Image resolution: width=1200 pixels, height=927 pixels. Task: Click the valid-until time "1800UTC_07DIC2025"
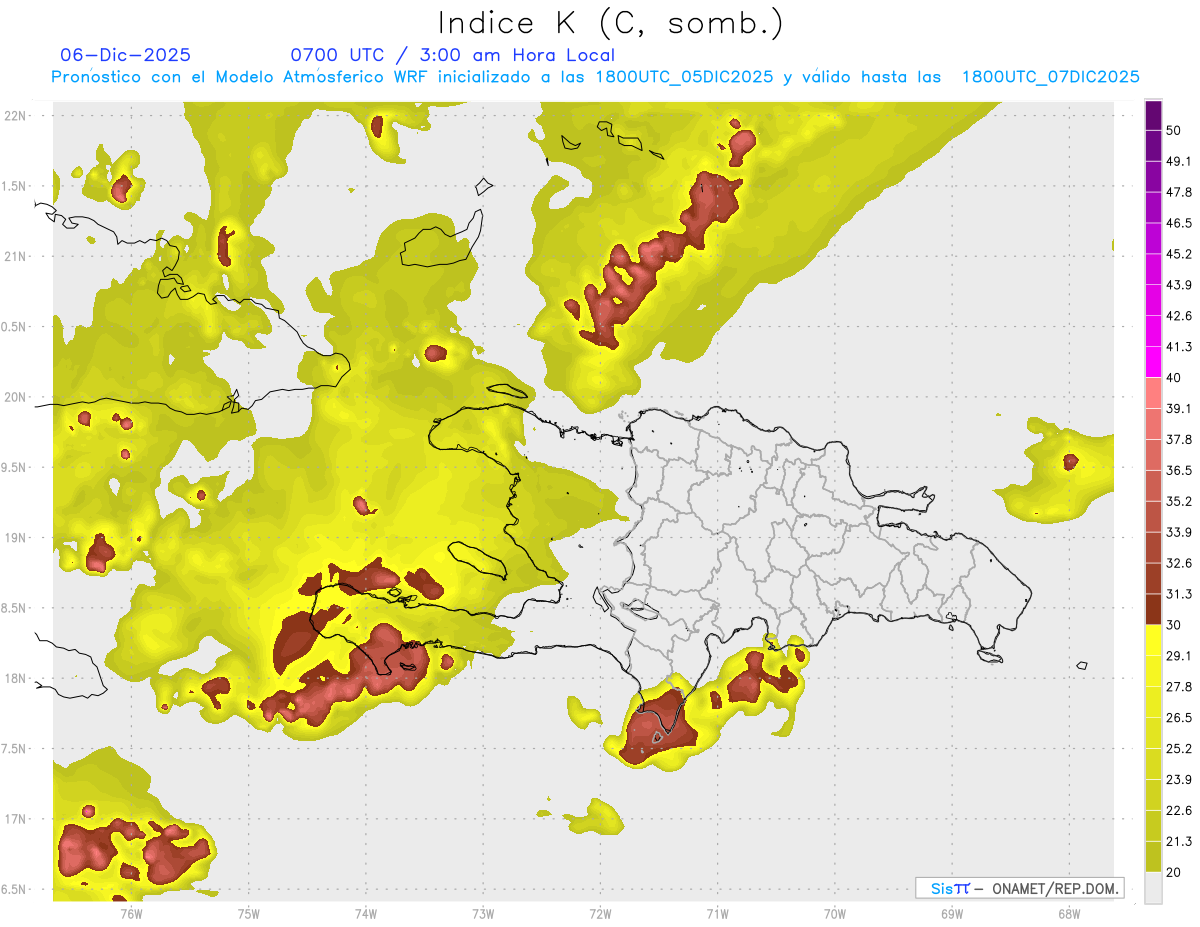point(1051,77)
